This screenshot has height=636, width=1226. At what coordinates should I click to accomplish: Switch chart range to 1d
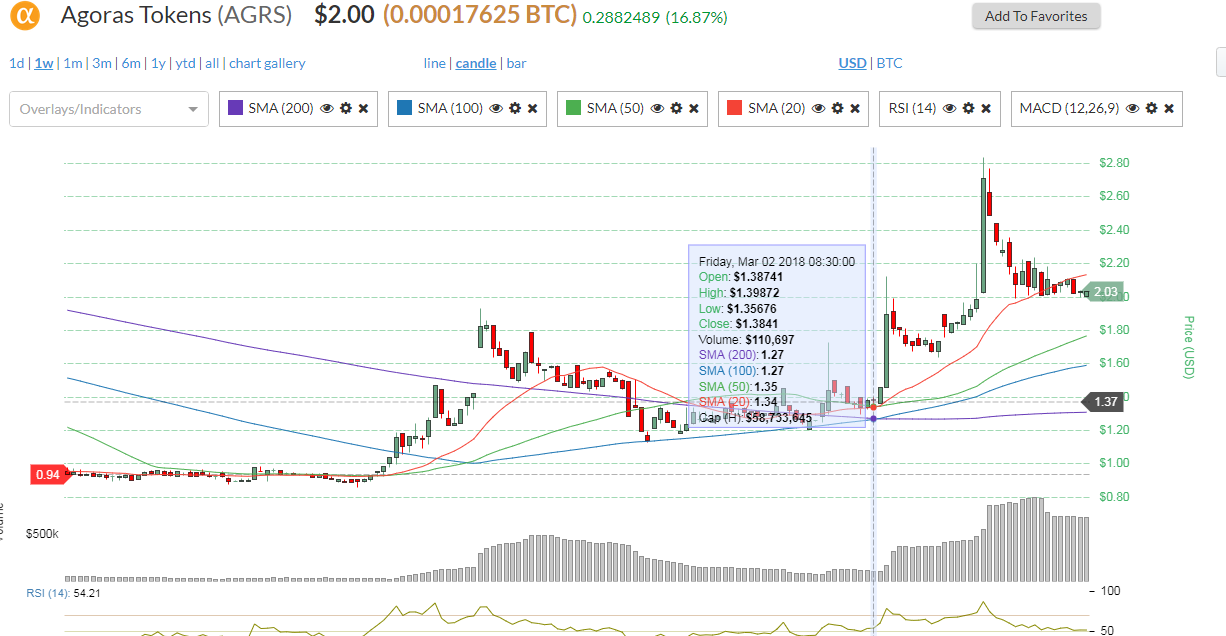16,63
